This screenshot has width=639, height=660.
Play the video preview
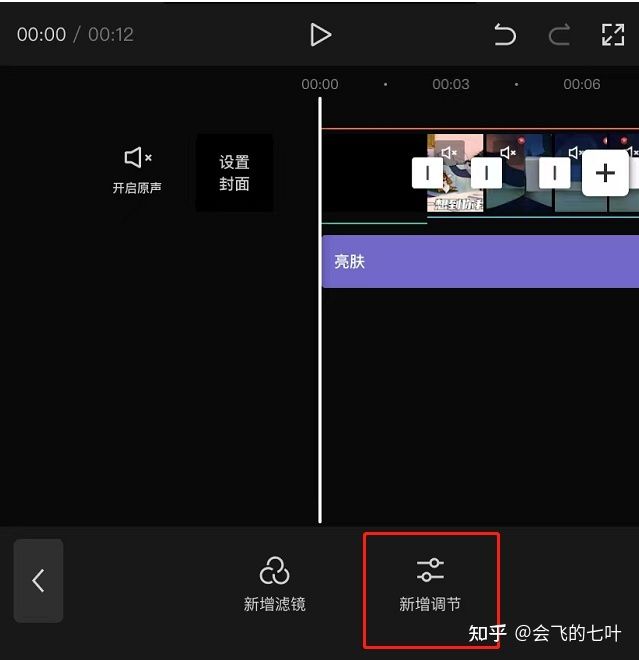(x=321, y=35)
